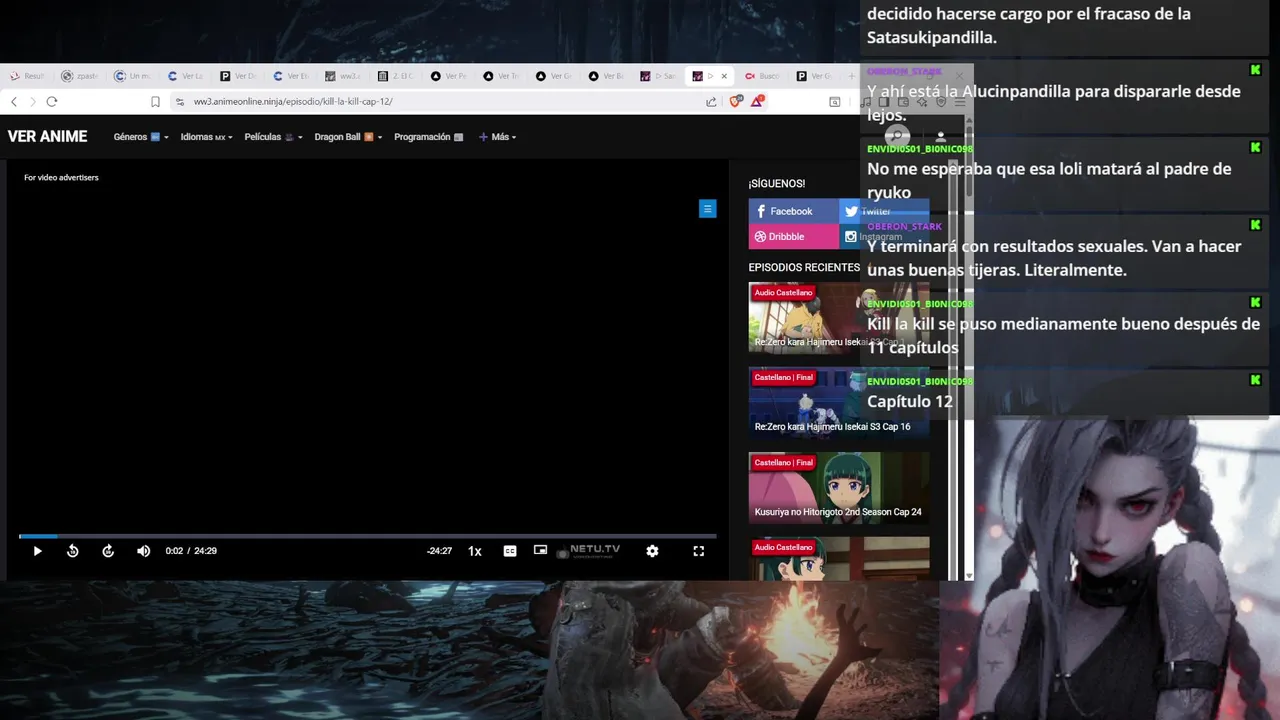Expand the Géneros dropdown menu
Viewport: 1280px width, 720px height.
[141, 137]
